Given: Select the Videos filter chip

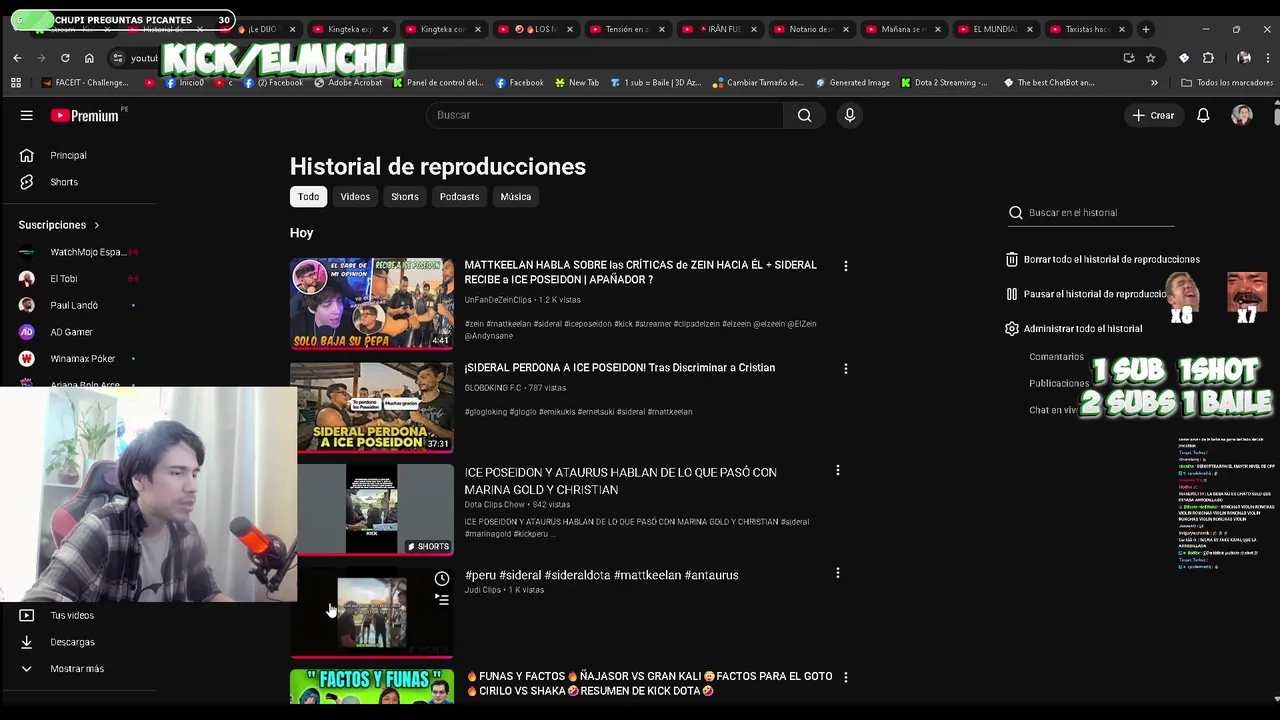Looking at the screenshot, I should tap(355, 197).
